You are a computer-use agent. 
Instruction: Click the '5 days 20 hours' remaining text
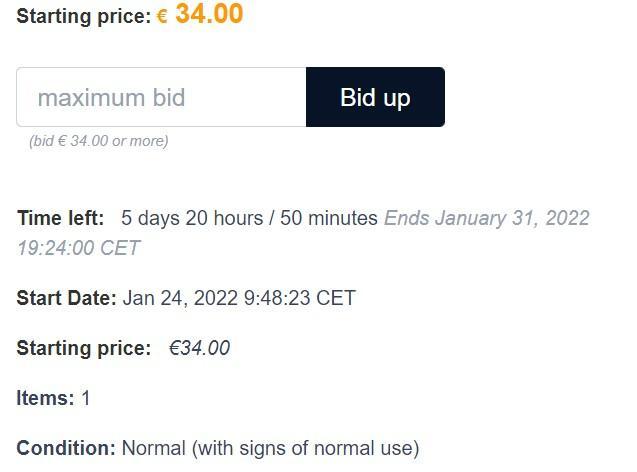tap(192, 218)
